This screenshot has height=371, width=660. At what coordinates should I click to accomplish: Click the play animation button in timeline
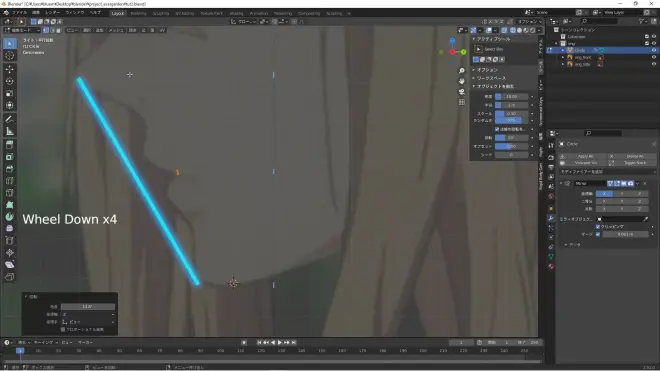(x=279, y=342)
